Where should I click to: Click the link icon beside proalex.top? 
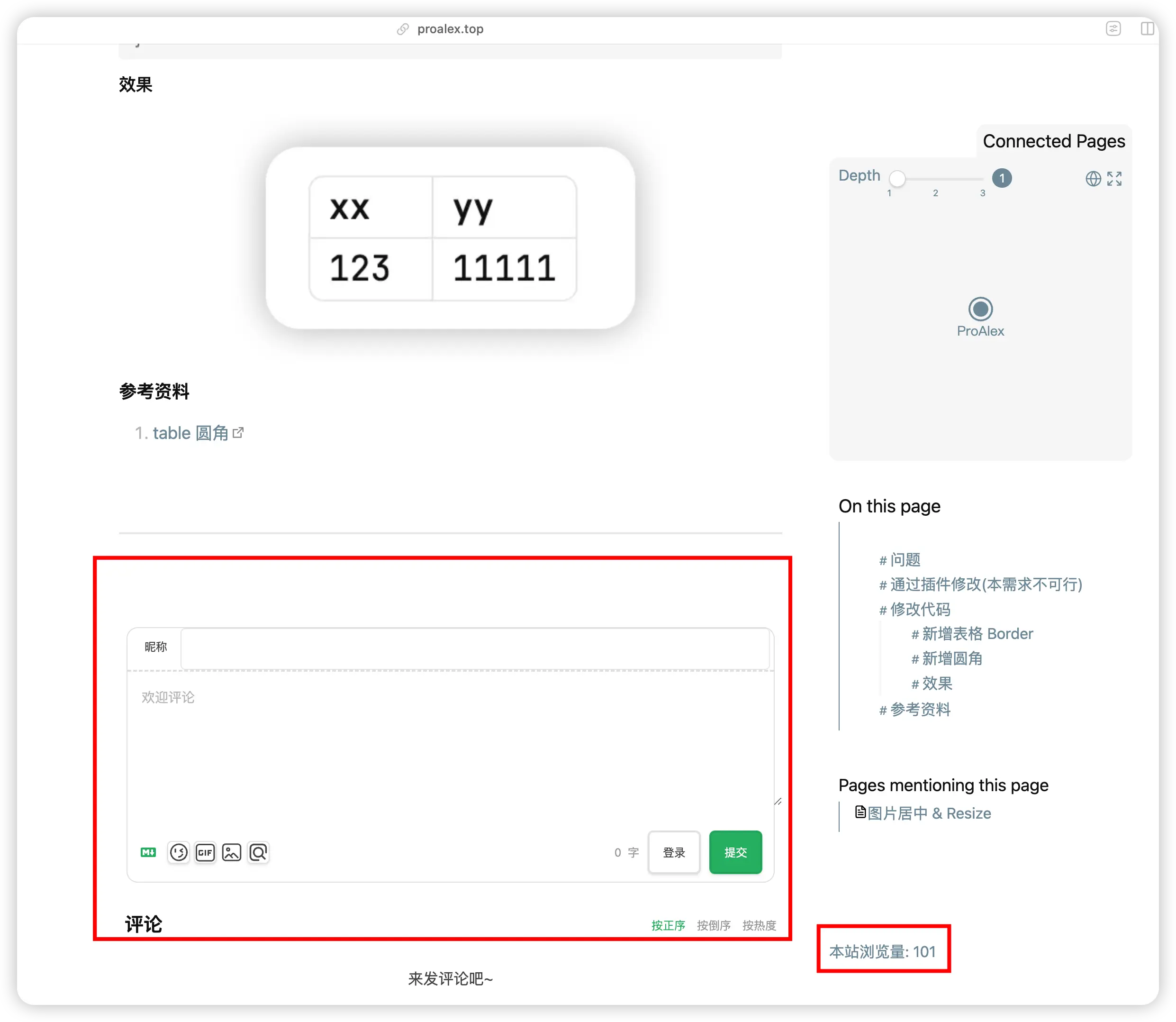[402, 29]
